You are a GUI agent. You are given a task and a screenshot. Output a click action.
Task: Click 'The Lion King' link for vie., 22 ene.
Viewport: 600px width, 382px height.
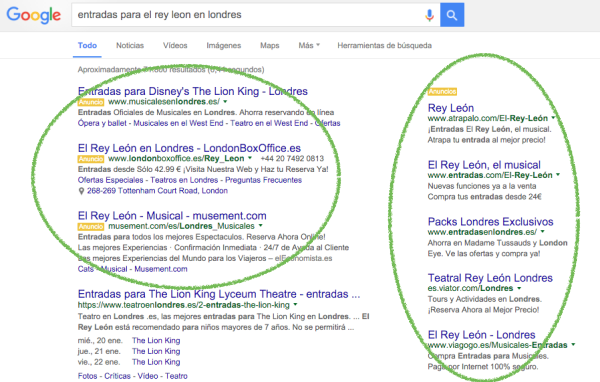[x=156, y=362]
